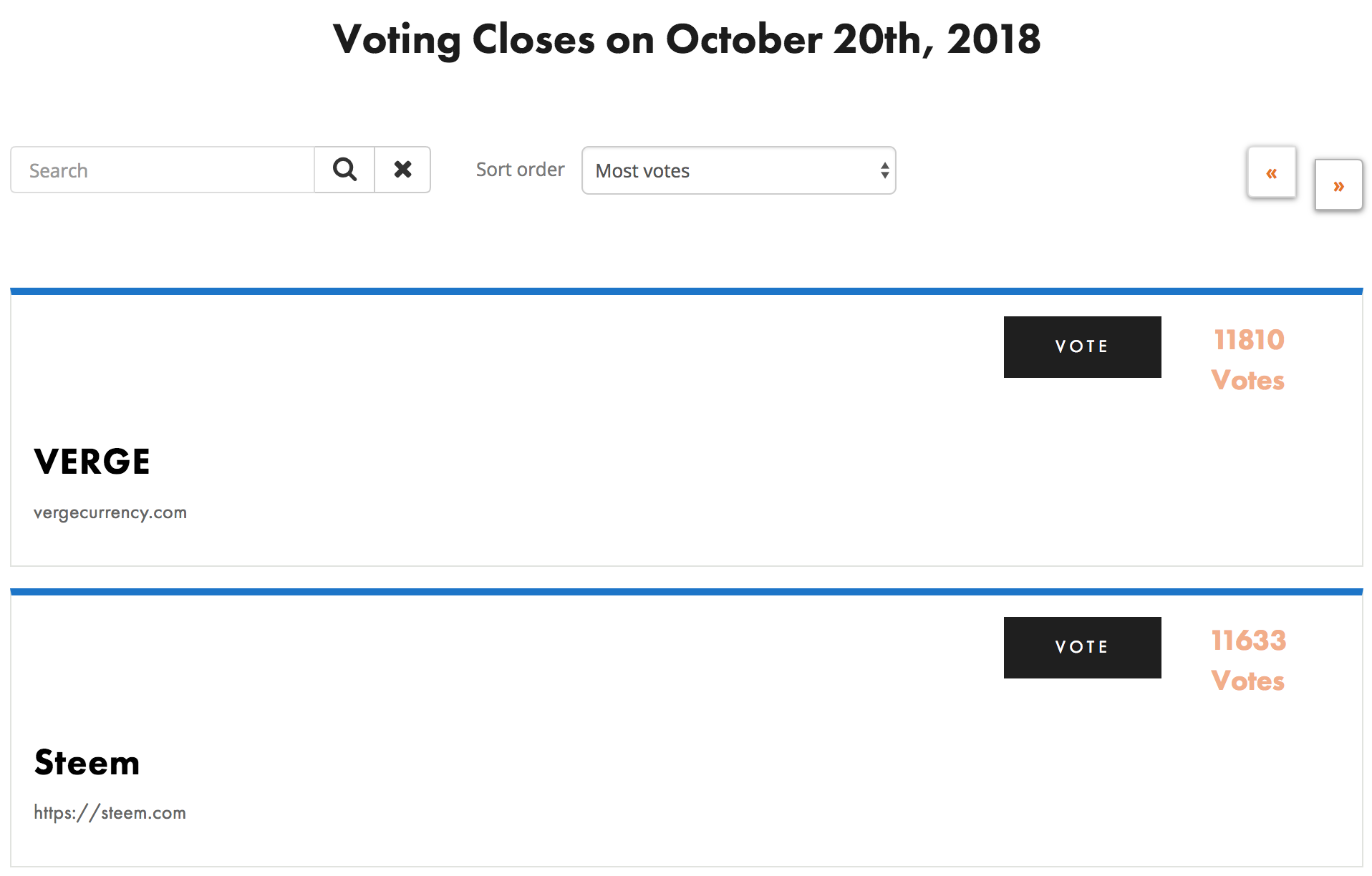Click the Votes label under 11633

point(1247,681)
